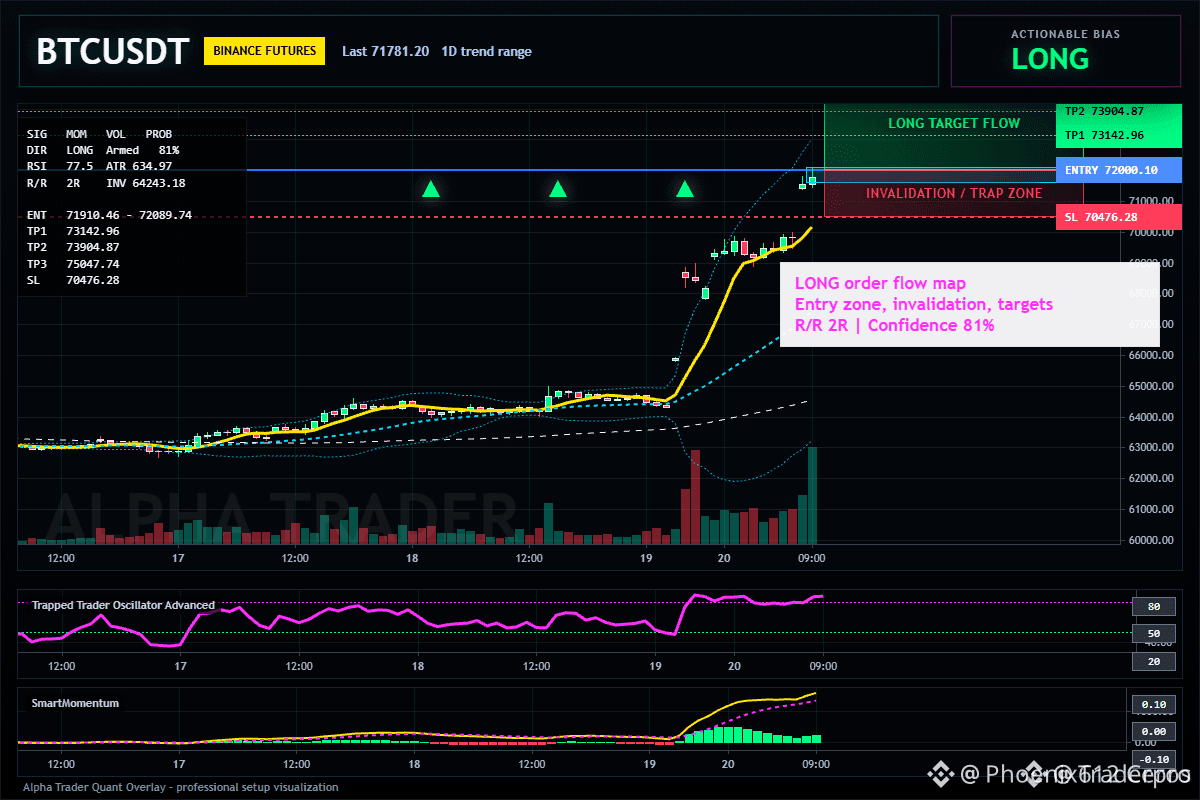Click the red SL 70476.28 price tag
The height and width of the screenshot is (800, 1200).
point(1118,217)
